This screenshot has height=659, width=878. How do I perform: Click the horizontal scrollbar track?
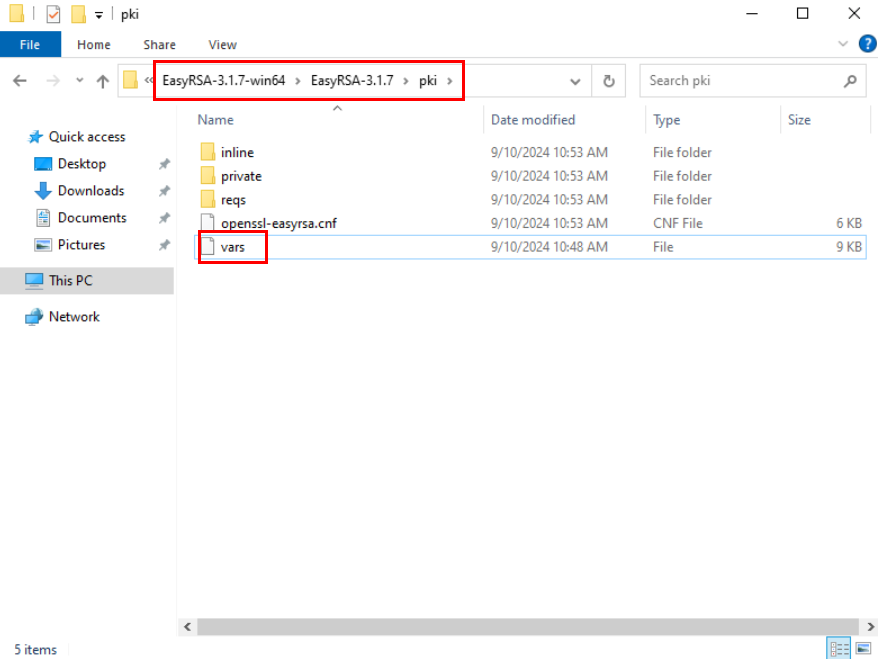coord(520,626)
